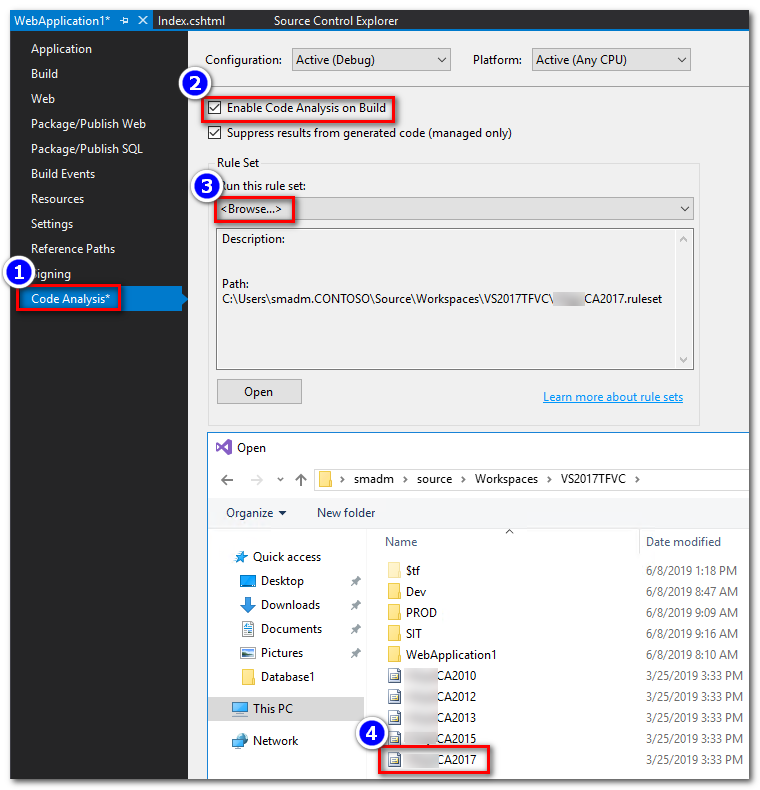Click the address bar folder icon

(x=326, y=479)
